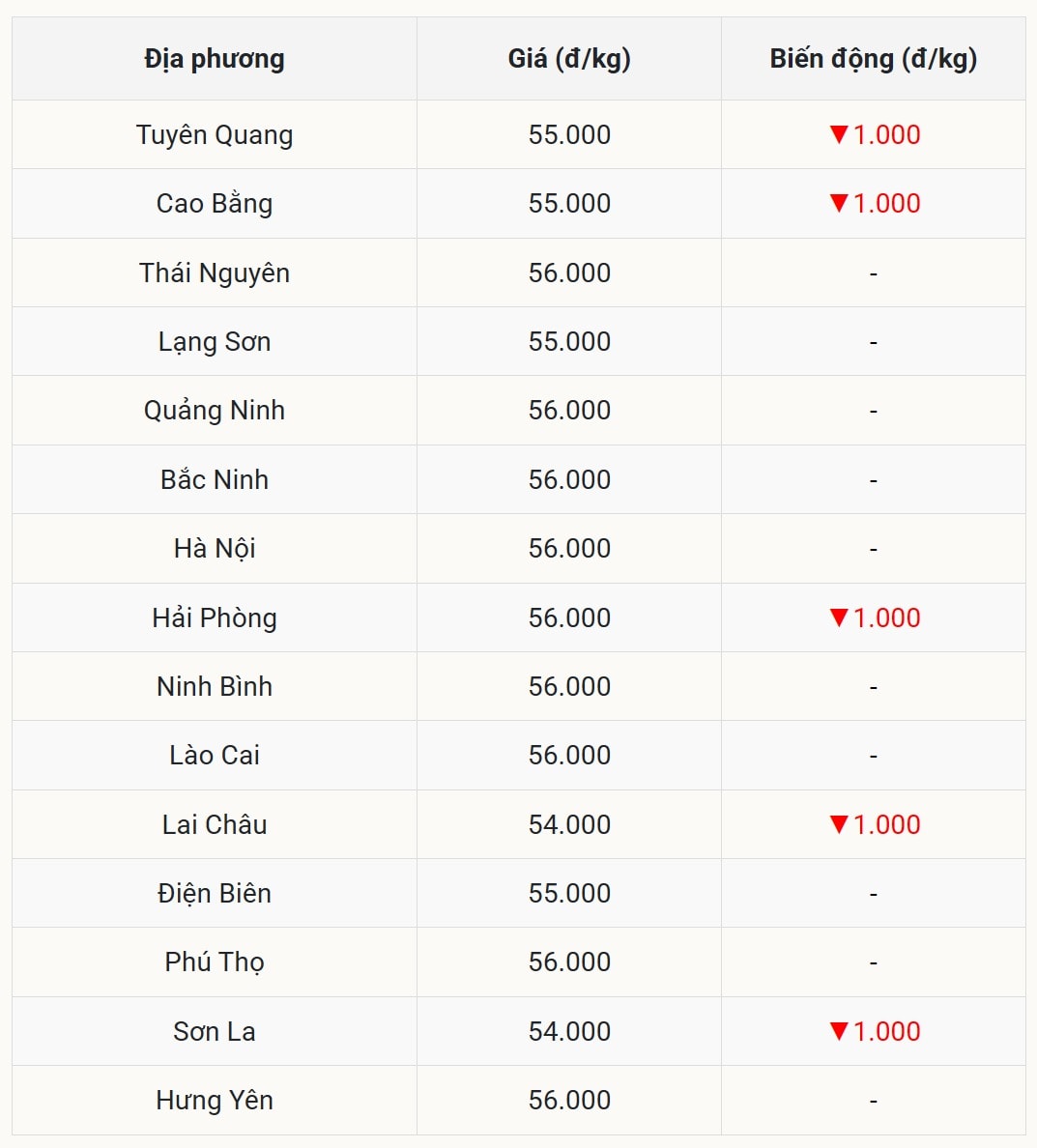Click the red down triangle for Sơn La
This screenshot has width=1037, height=1148.
tap(839, 1031)
